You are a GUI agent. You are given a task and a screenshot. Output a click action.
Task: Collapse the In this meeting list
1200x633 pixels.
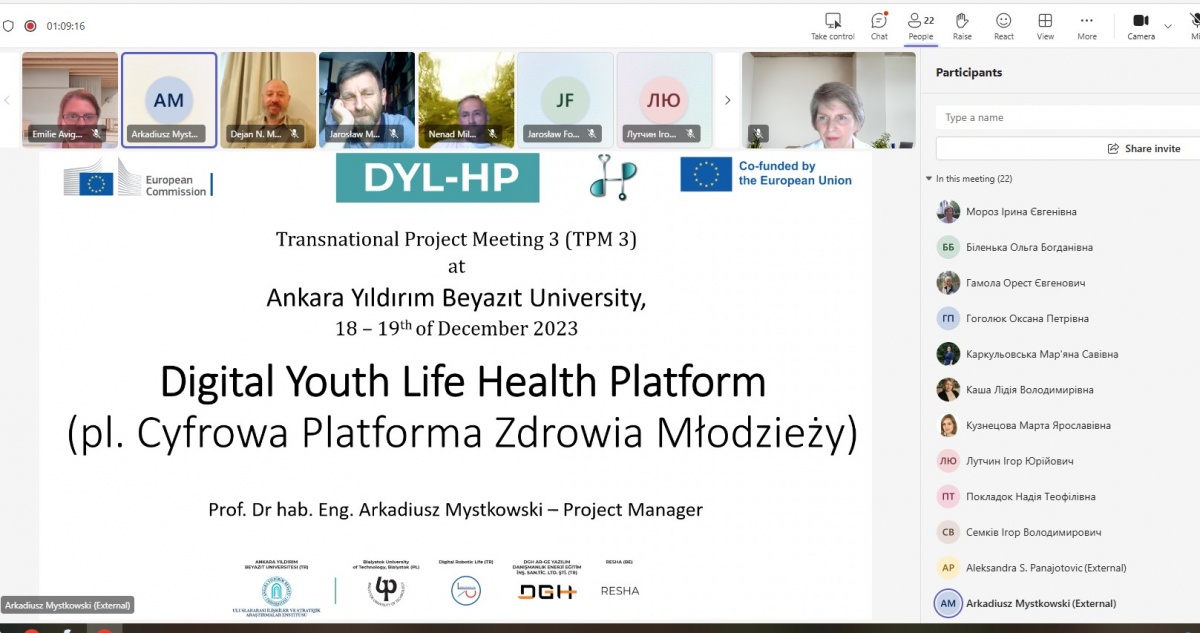coord(929,179)
